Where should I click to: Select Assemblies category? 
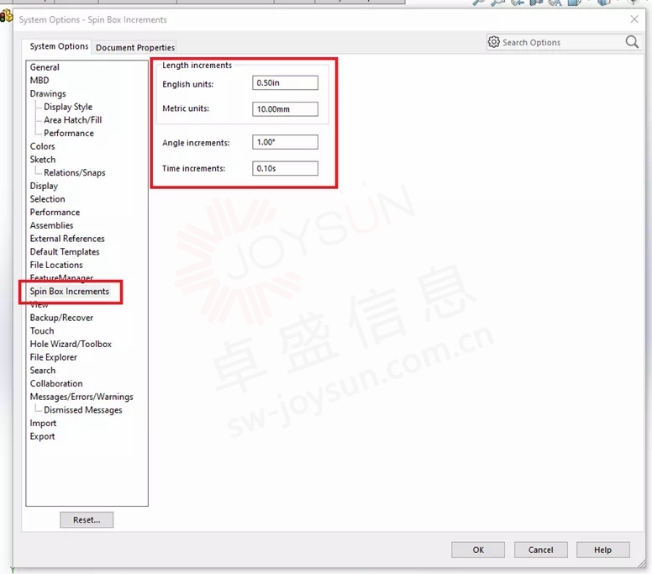pyautogui.click(x=52, y=225)
